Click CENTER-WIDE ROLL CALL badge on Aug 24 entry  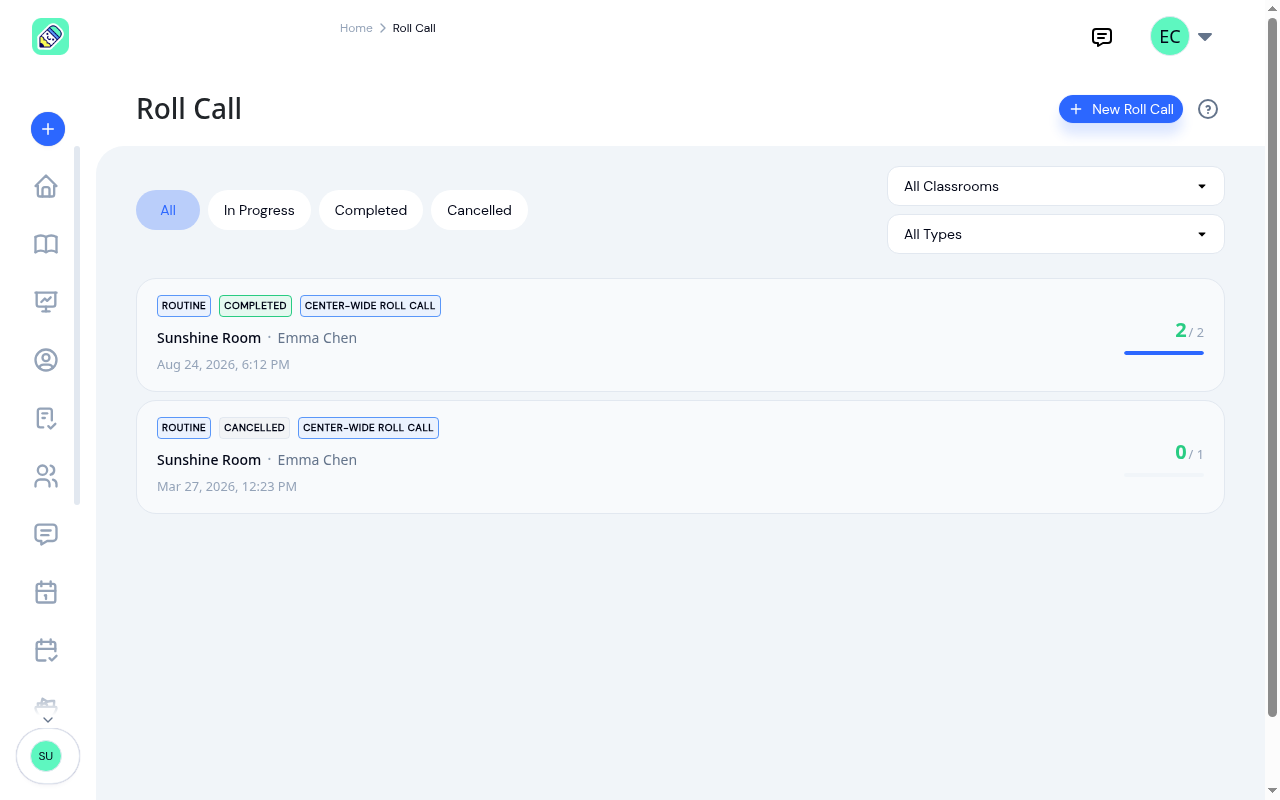[x=370, y=306]
